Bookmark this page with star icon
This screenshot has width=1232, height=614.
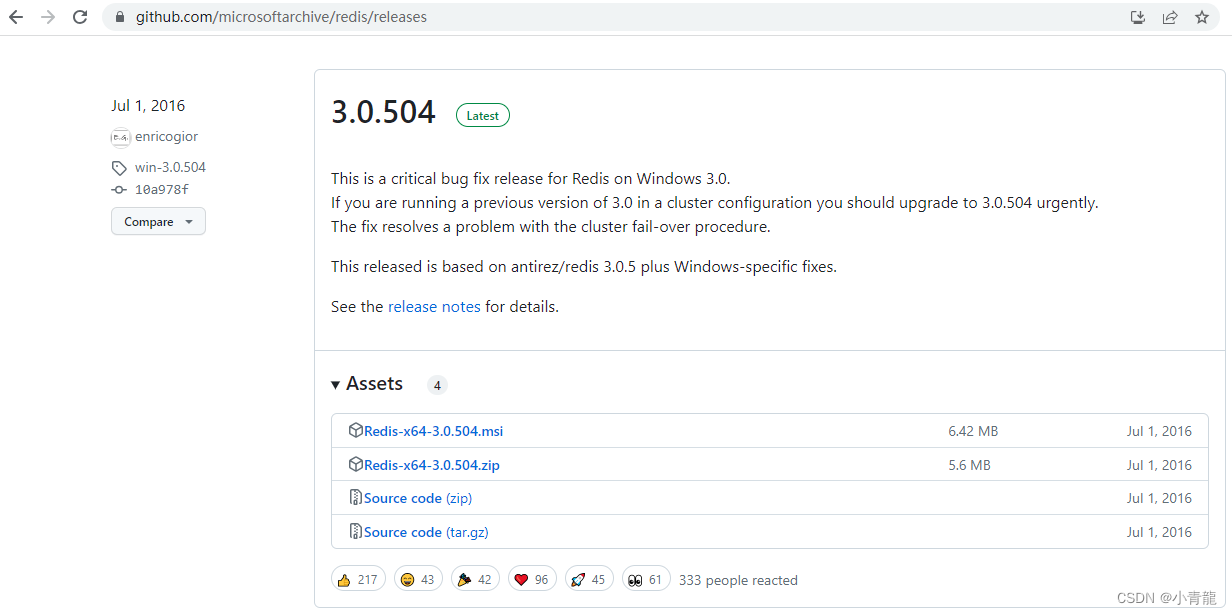tap(1202, 17)
